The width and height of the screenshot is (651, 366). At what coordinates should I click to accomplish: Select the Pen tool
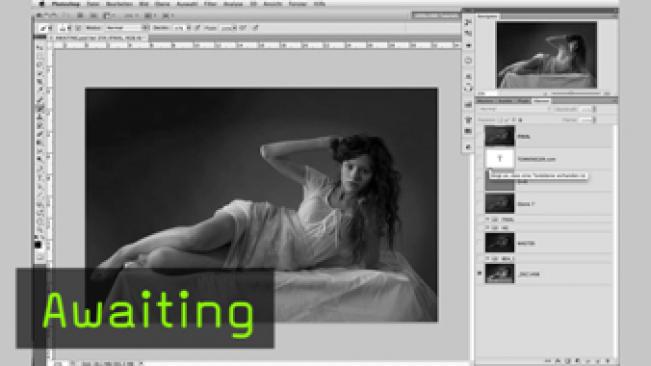point(40,168)
